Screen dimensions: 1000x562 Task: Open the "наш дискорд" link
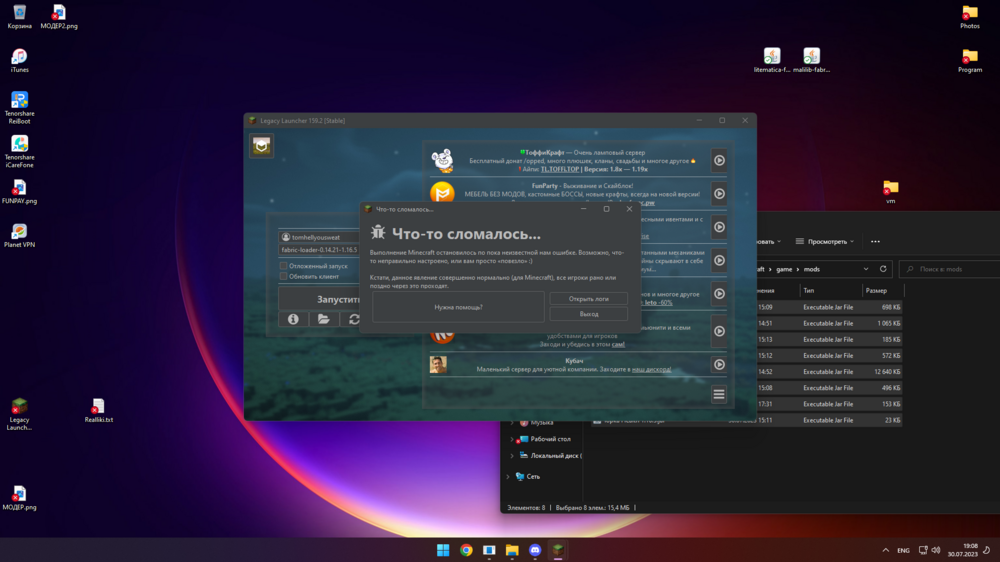(651, 369)
